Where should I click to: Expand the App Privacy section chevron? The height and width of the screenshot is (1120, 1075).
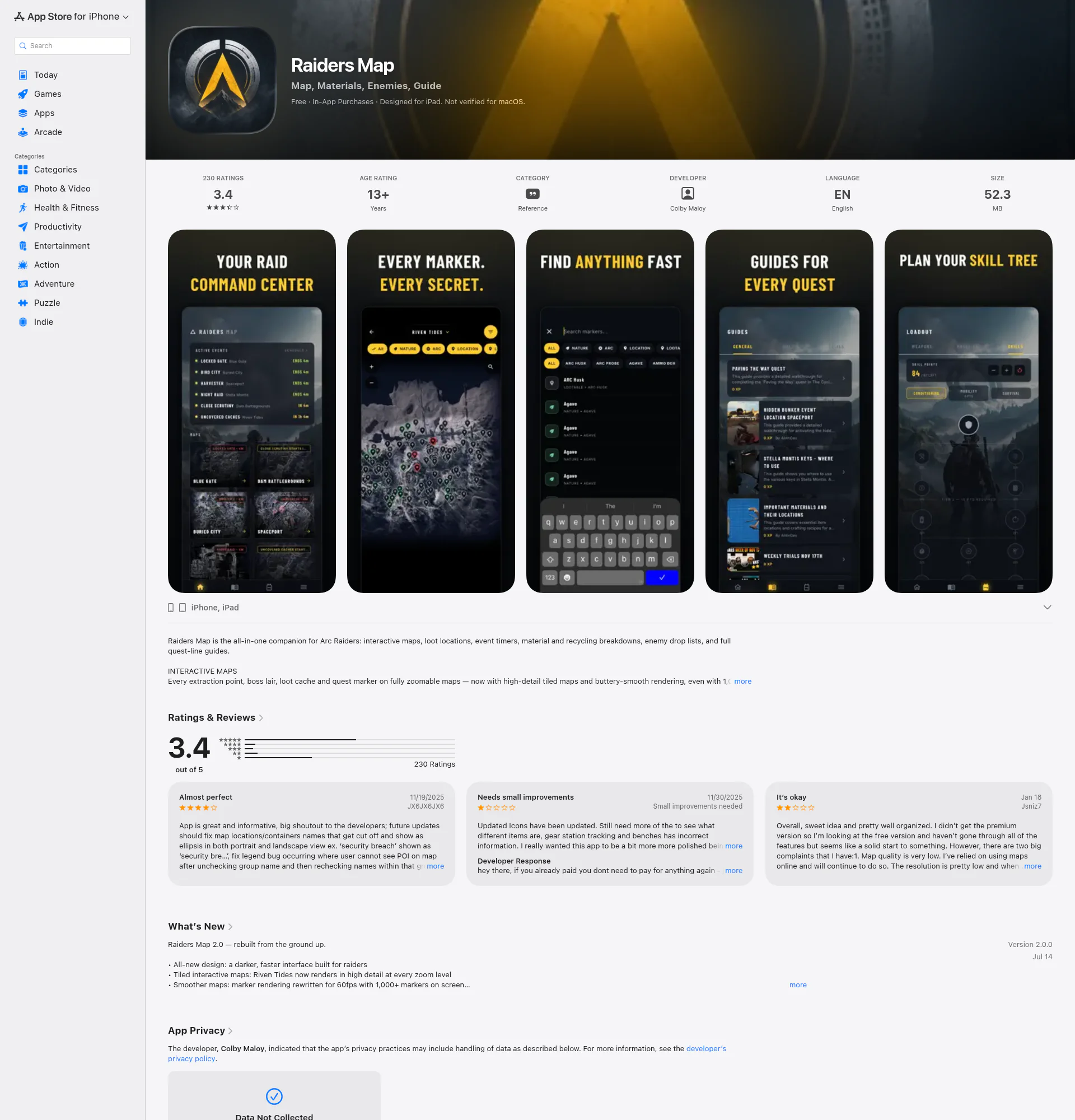(x=230, y=1031)
